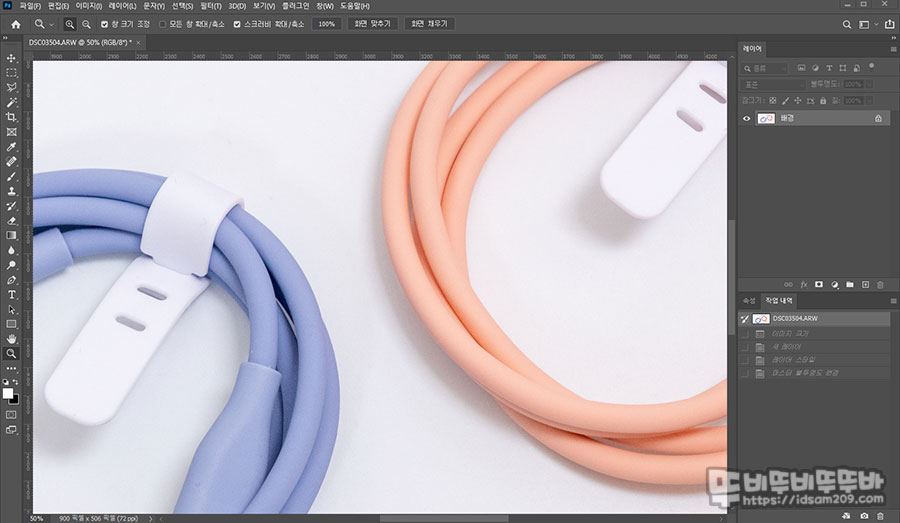Image resolution: width=900 pixels, height=523 pixels.
Task: Activate the Crop tool
Action: coord(11,117)
